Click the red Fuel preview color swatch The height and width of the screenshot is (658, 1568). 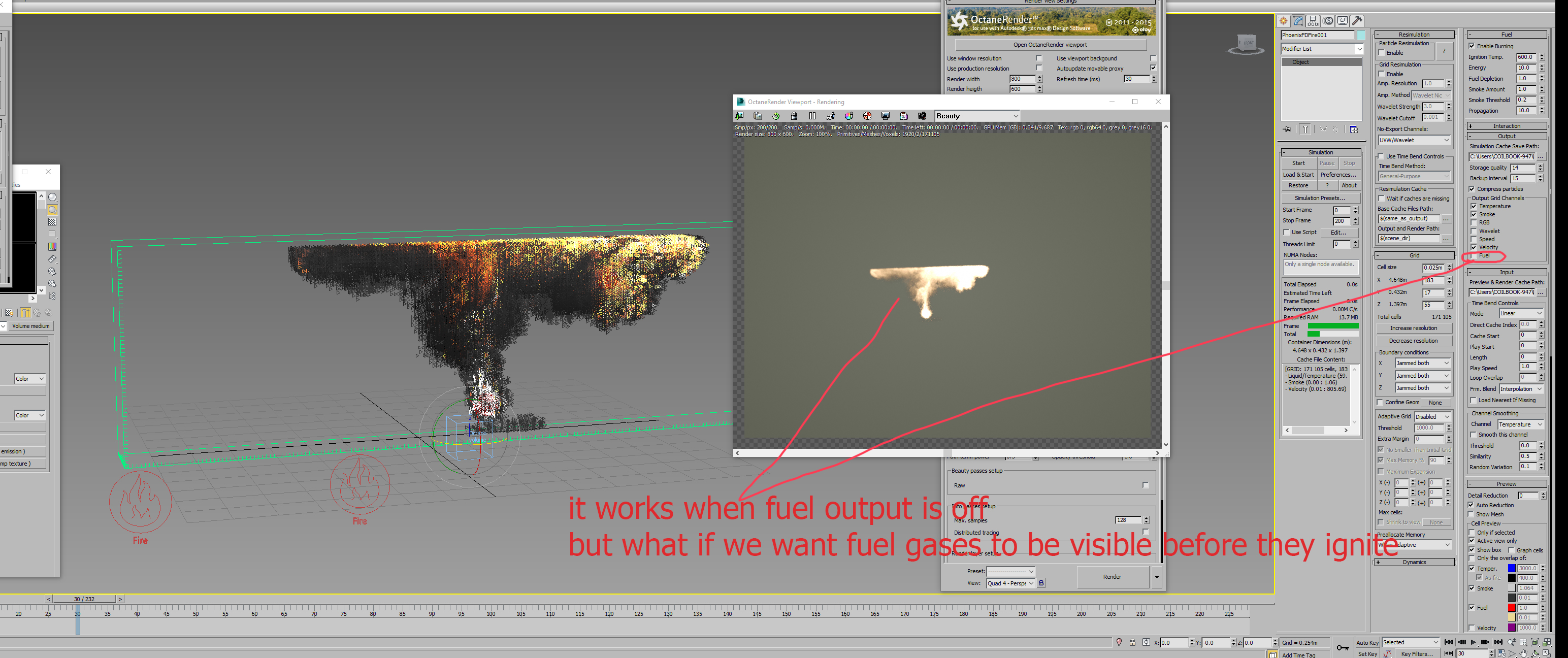[1512, 607]
